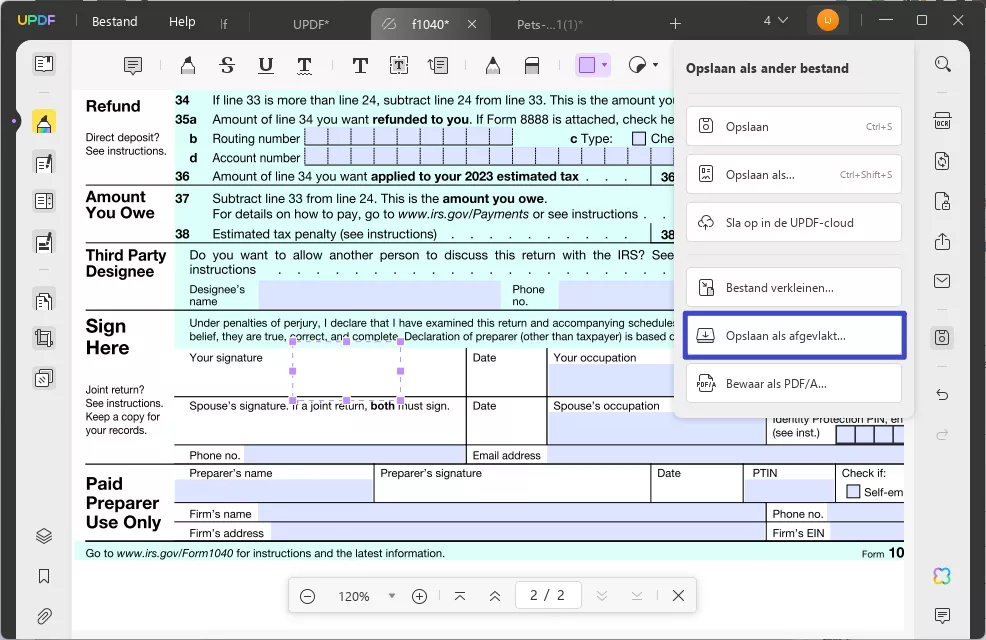986x640 pixels.
Task: Select the Strikethrough tool
Action: click(x=227, y=65)
